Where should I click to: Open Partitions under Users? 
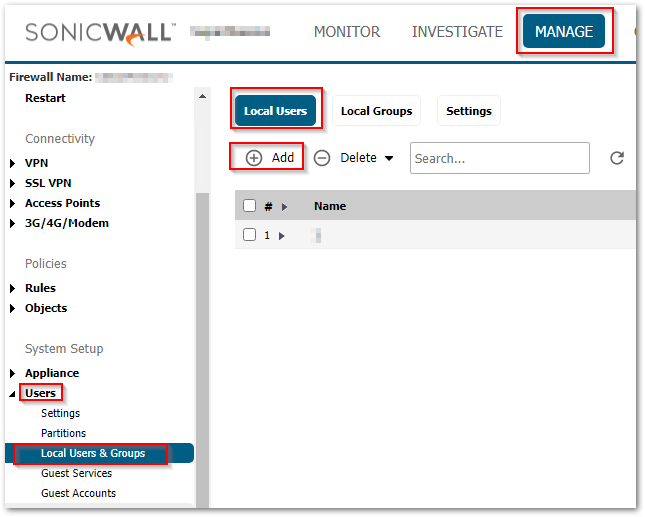(x=63, y=433)
